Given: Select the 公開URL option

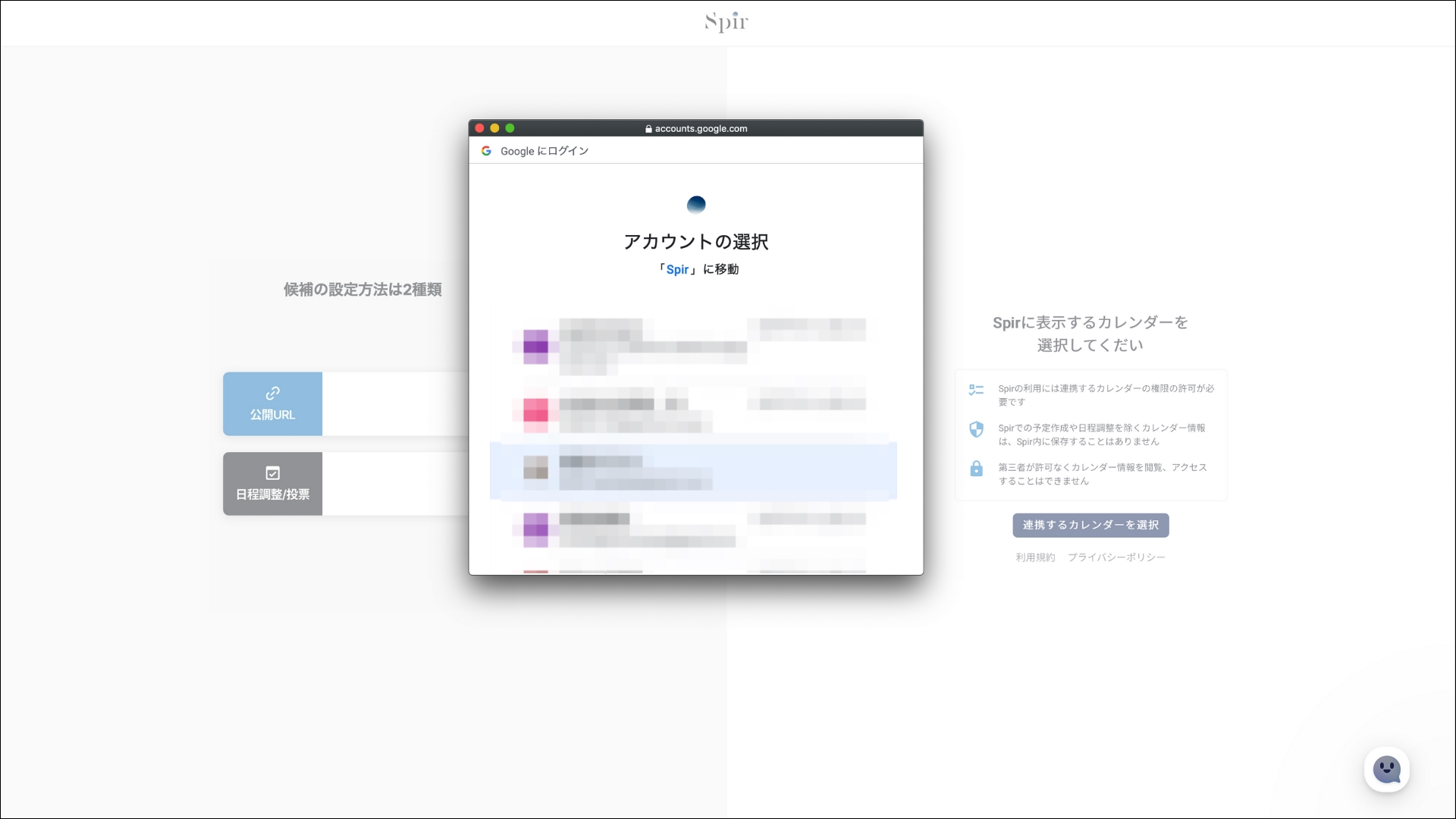Looking at the screenshot, I should pyautogui.click(x=271, y=404).
